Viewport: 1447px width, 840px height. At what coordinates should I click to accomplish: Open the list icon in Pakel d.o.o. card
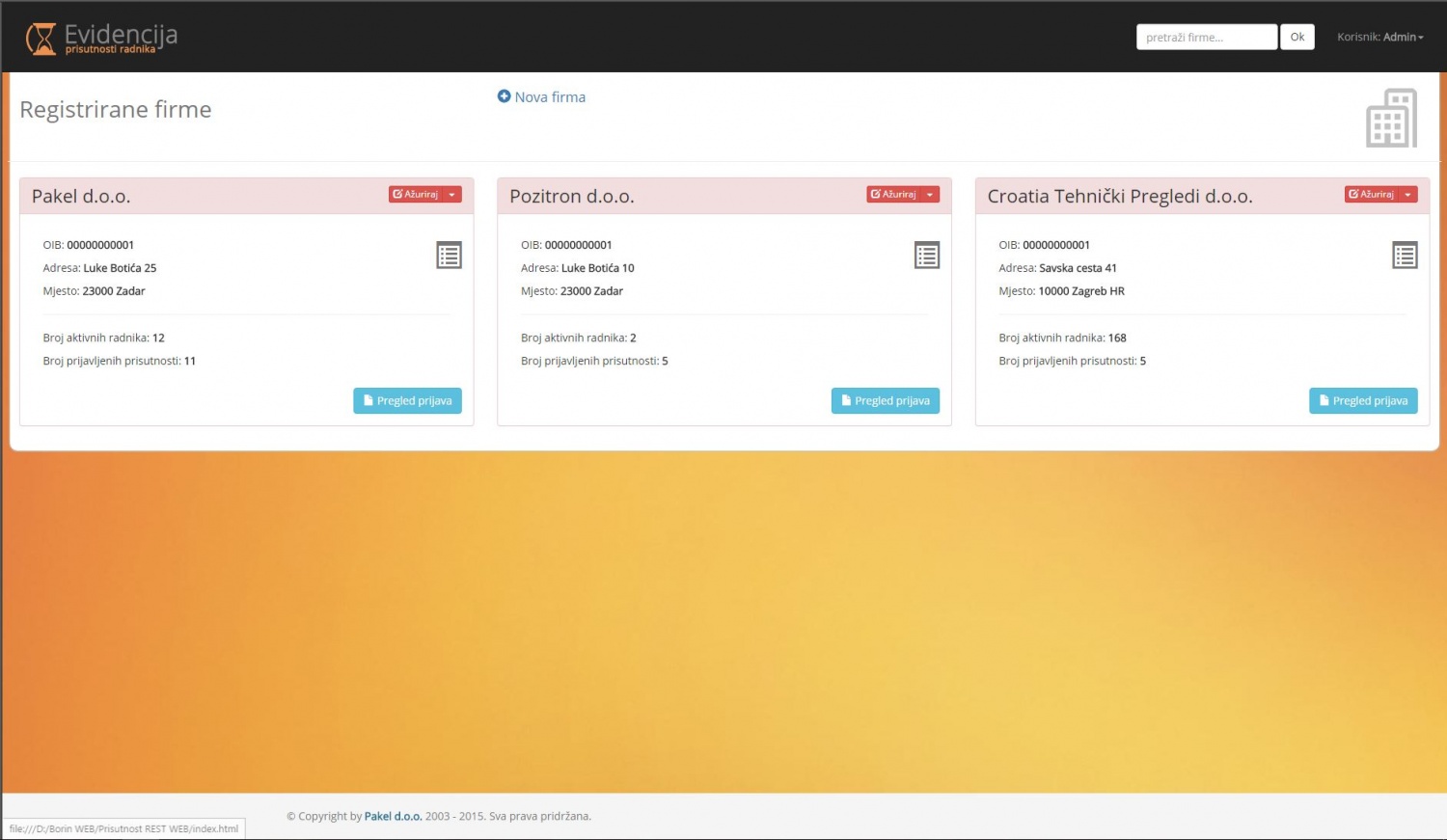pyautogui.click(x=449, y=256)
